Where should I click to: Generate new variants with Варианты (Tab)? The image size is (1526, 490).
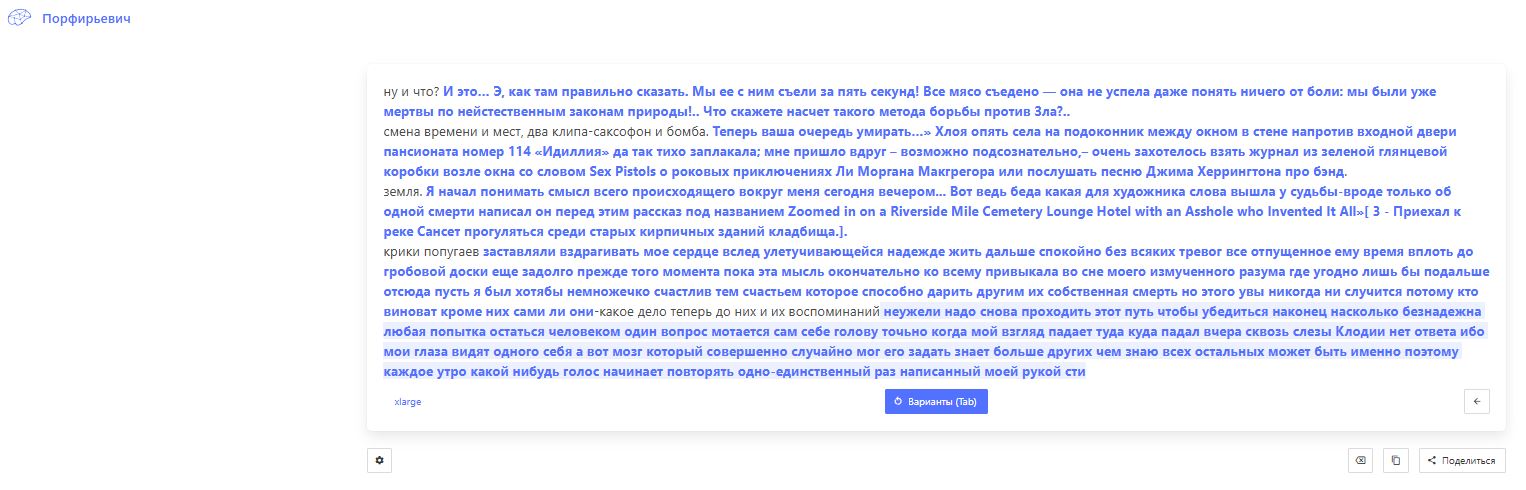(935, 401)
